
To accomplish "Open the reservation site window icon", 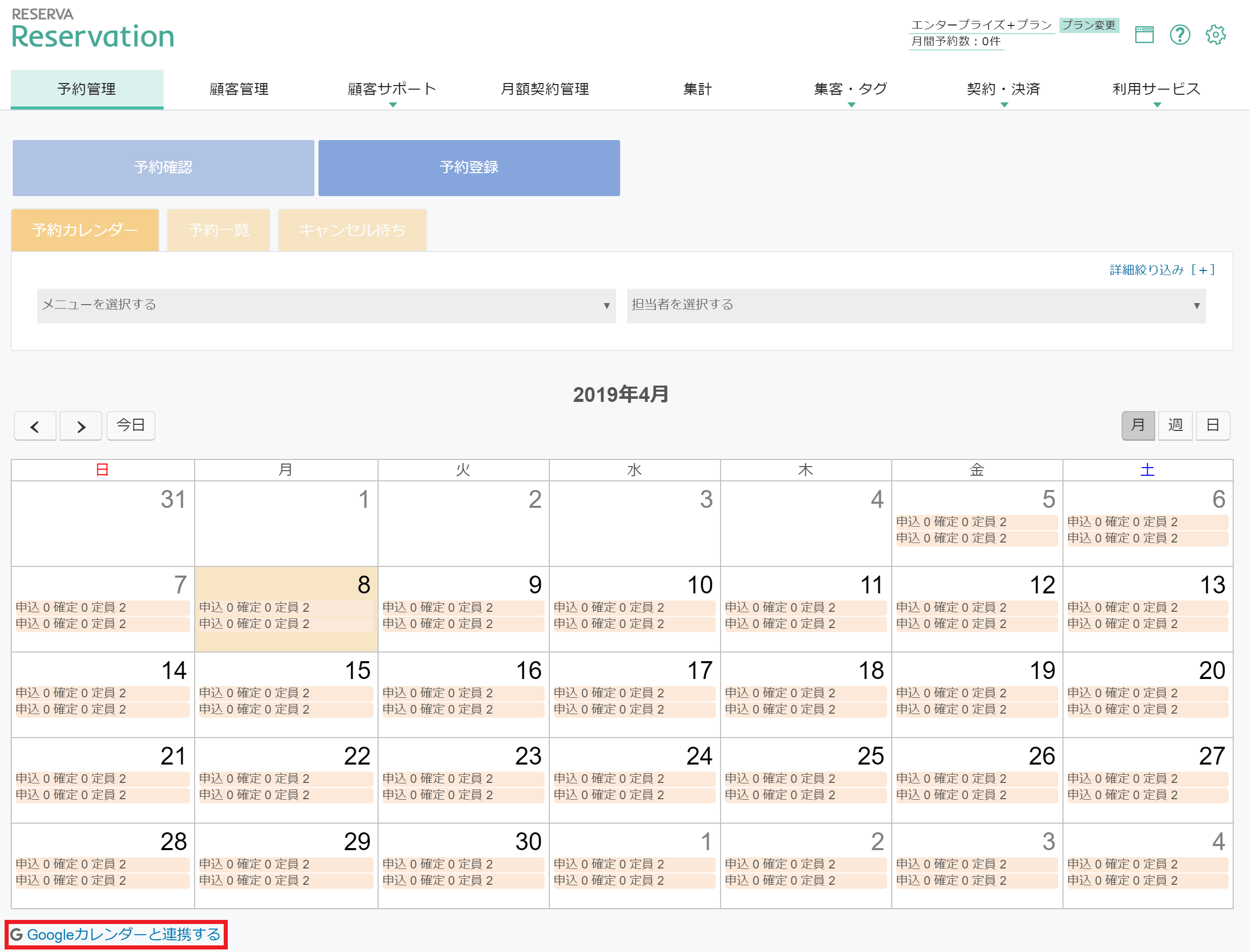I will tap(1144, 35).
